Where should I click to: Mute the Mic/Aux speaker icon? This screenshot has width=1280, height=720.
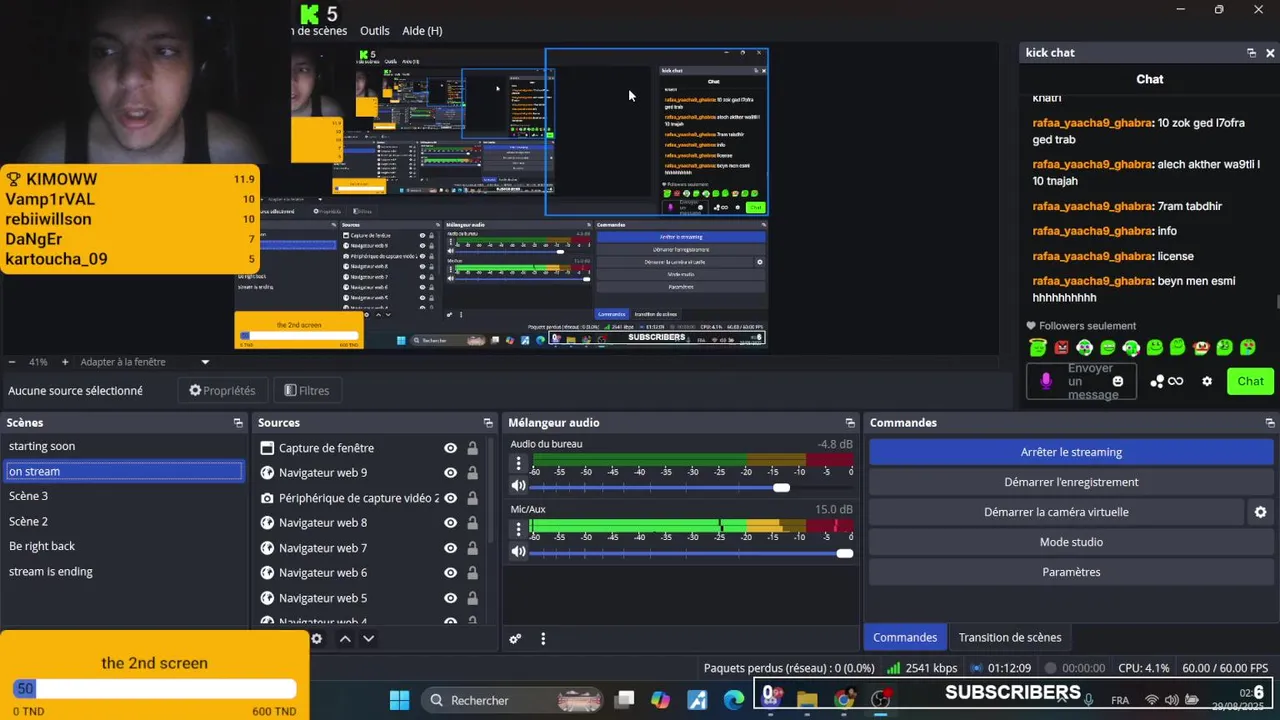tap(518, 551)
